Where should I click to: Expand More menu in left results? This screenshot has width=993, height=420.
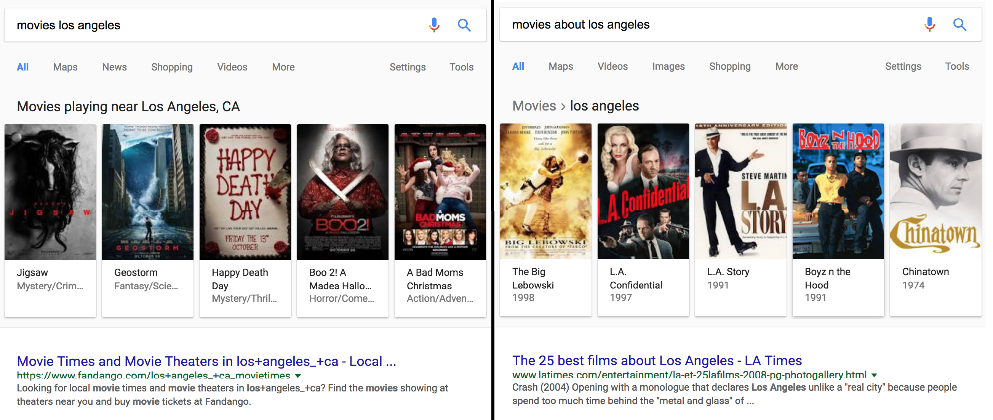[283, 67]
